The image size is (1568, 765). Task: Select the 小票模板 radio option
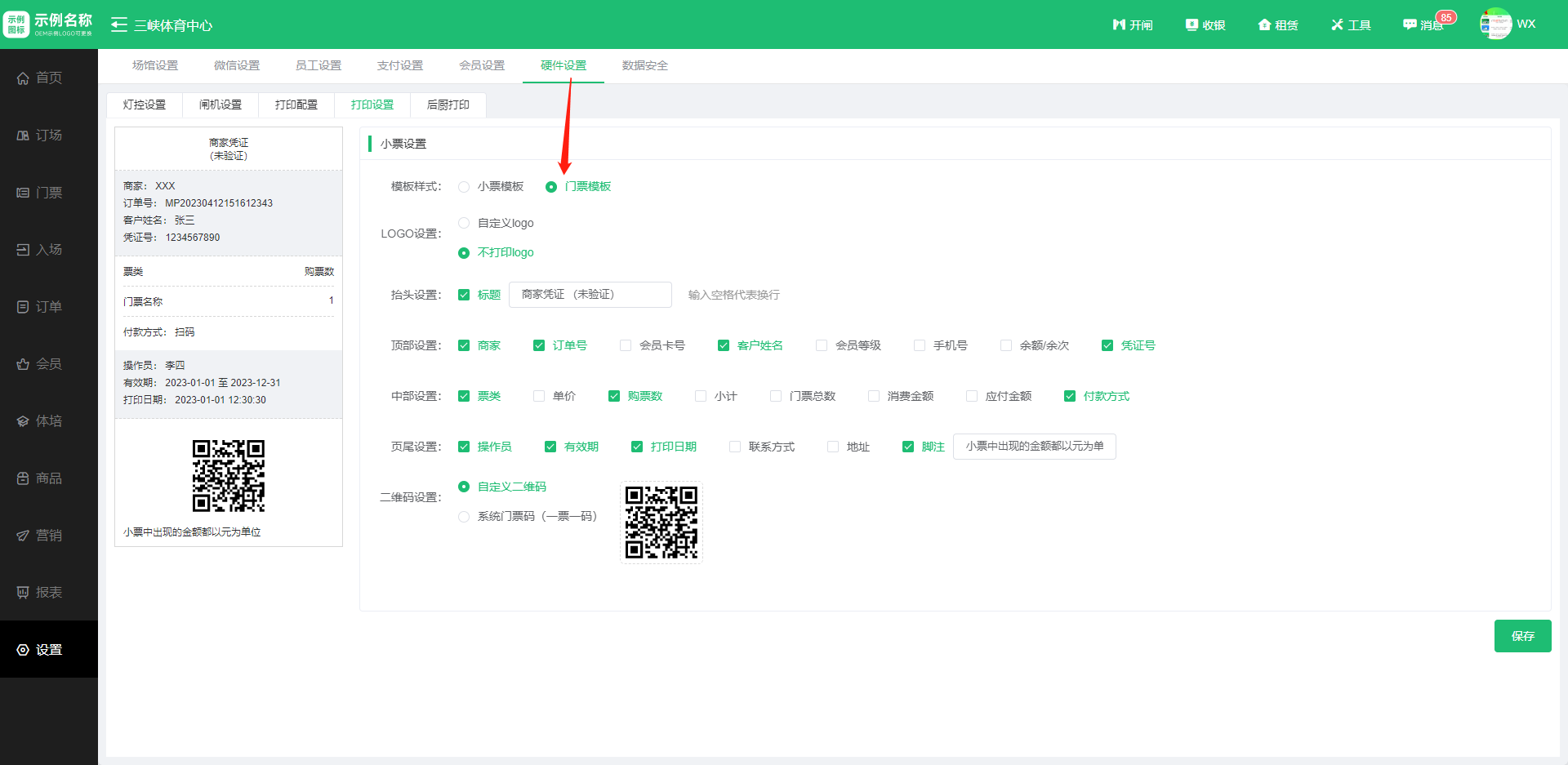coord(464,187)
